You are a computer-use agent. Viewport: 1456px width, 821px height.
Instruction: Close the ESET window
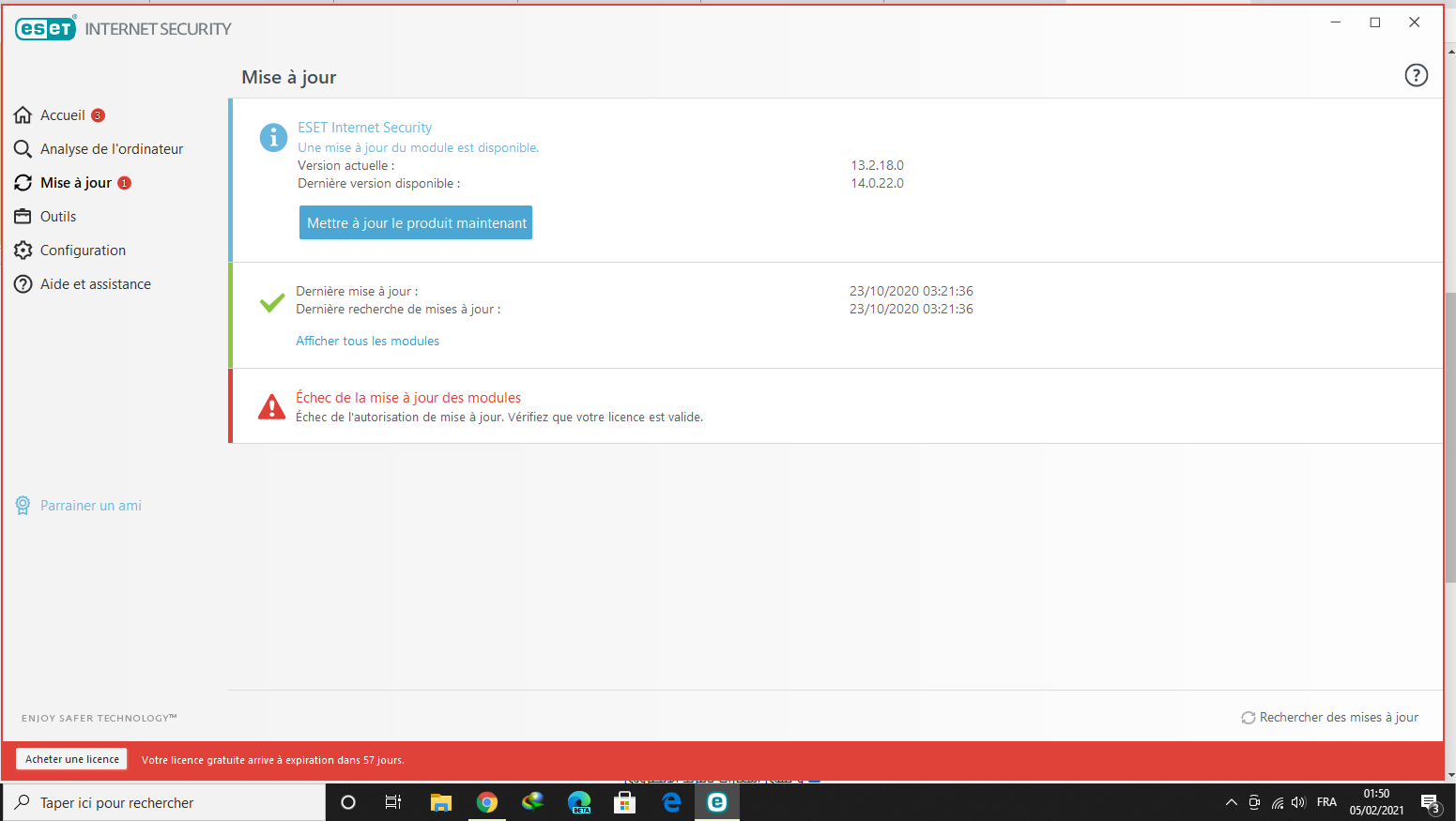1414,23
